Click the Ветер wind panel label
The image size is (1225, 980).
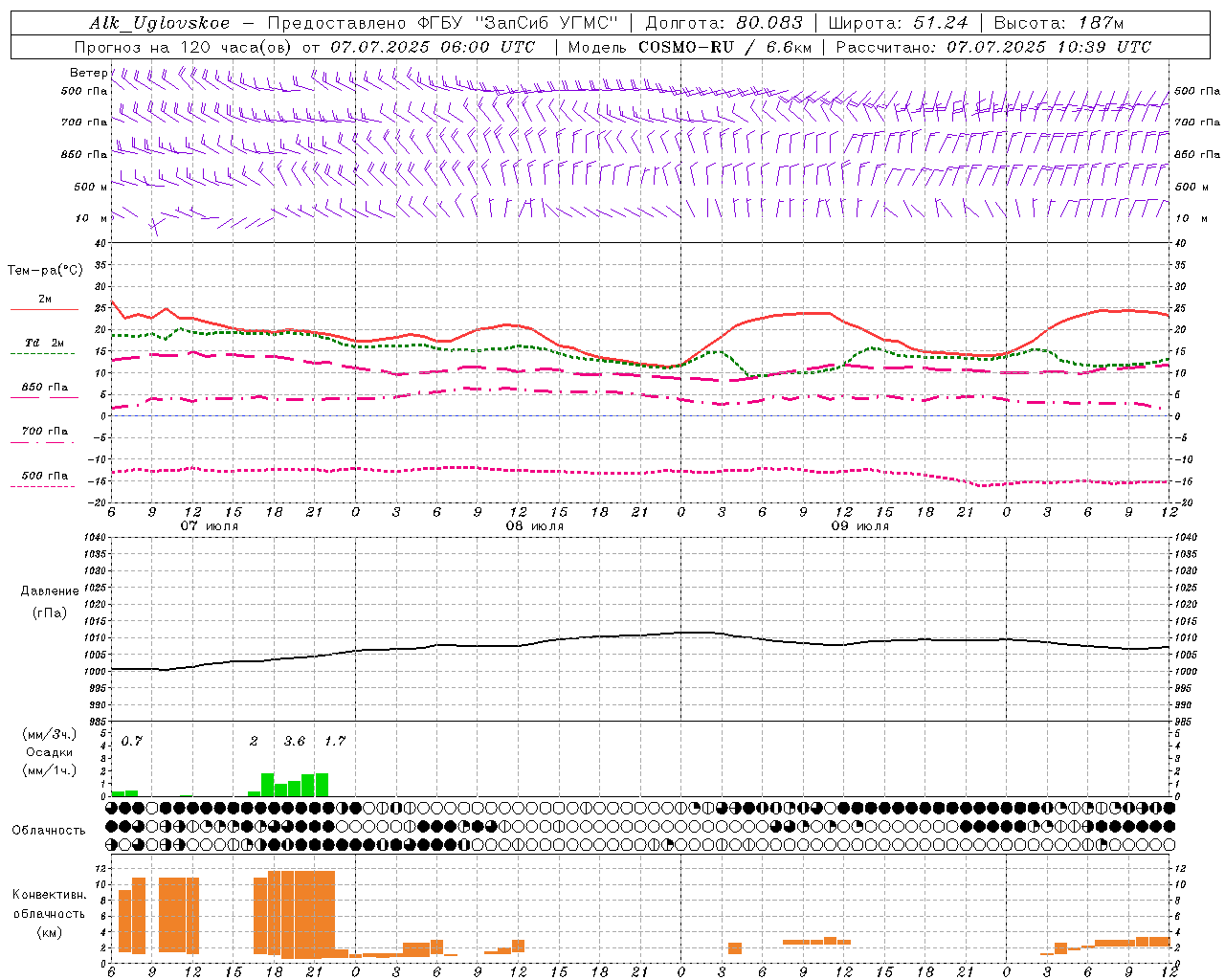click(x=88, y=73)
